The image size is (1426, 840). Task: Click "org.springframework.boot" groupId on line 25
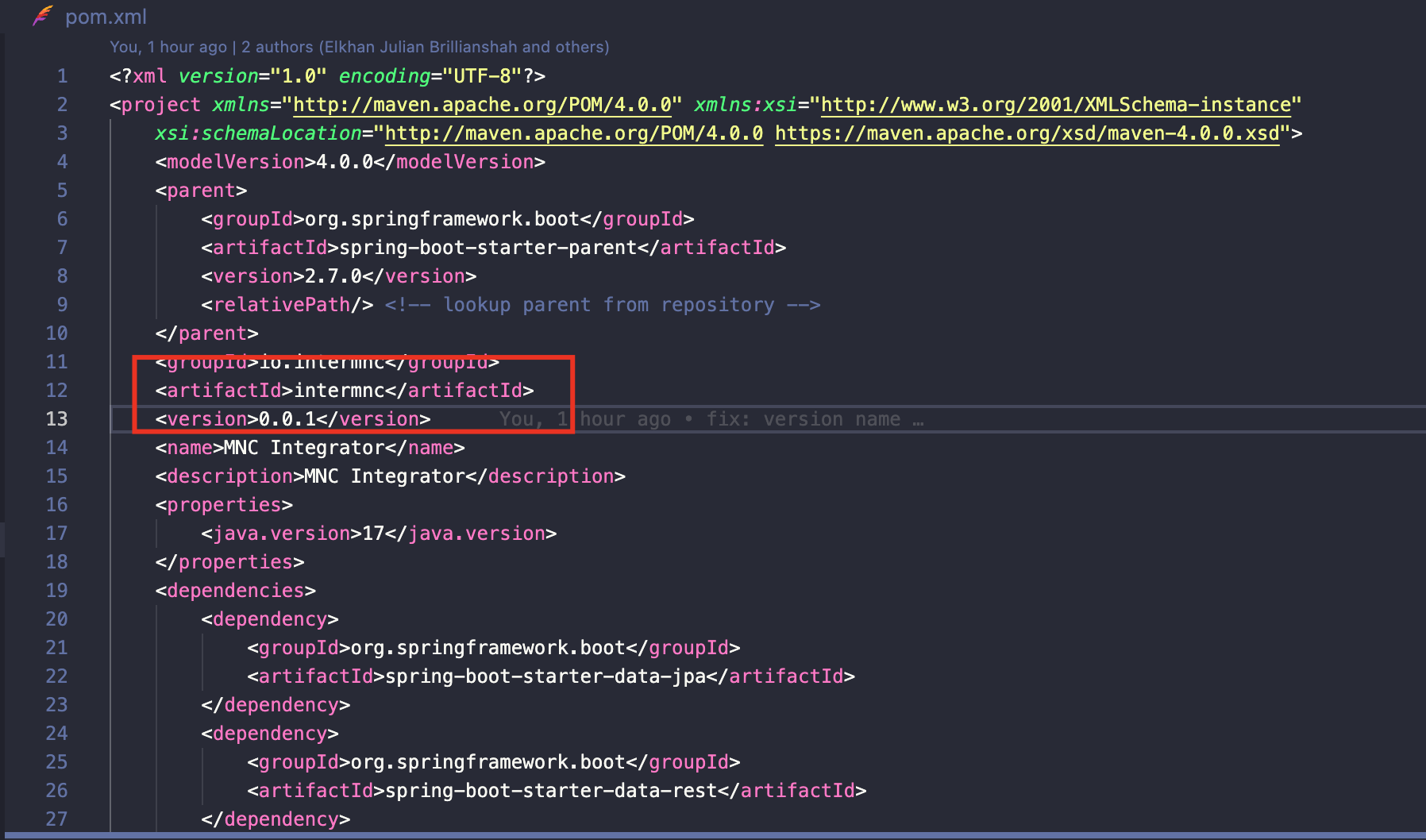click(488, 762)
